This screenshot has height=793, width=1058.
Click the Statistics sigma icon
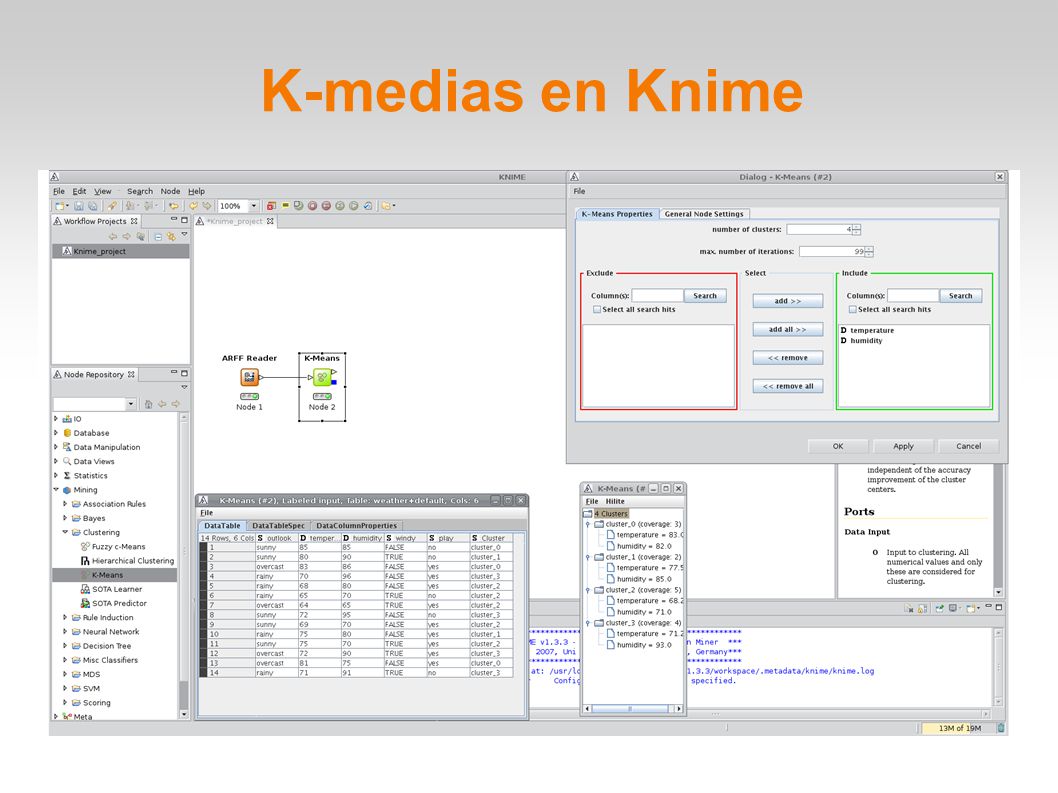tap(67, 475)
